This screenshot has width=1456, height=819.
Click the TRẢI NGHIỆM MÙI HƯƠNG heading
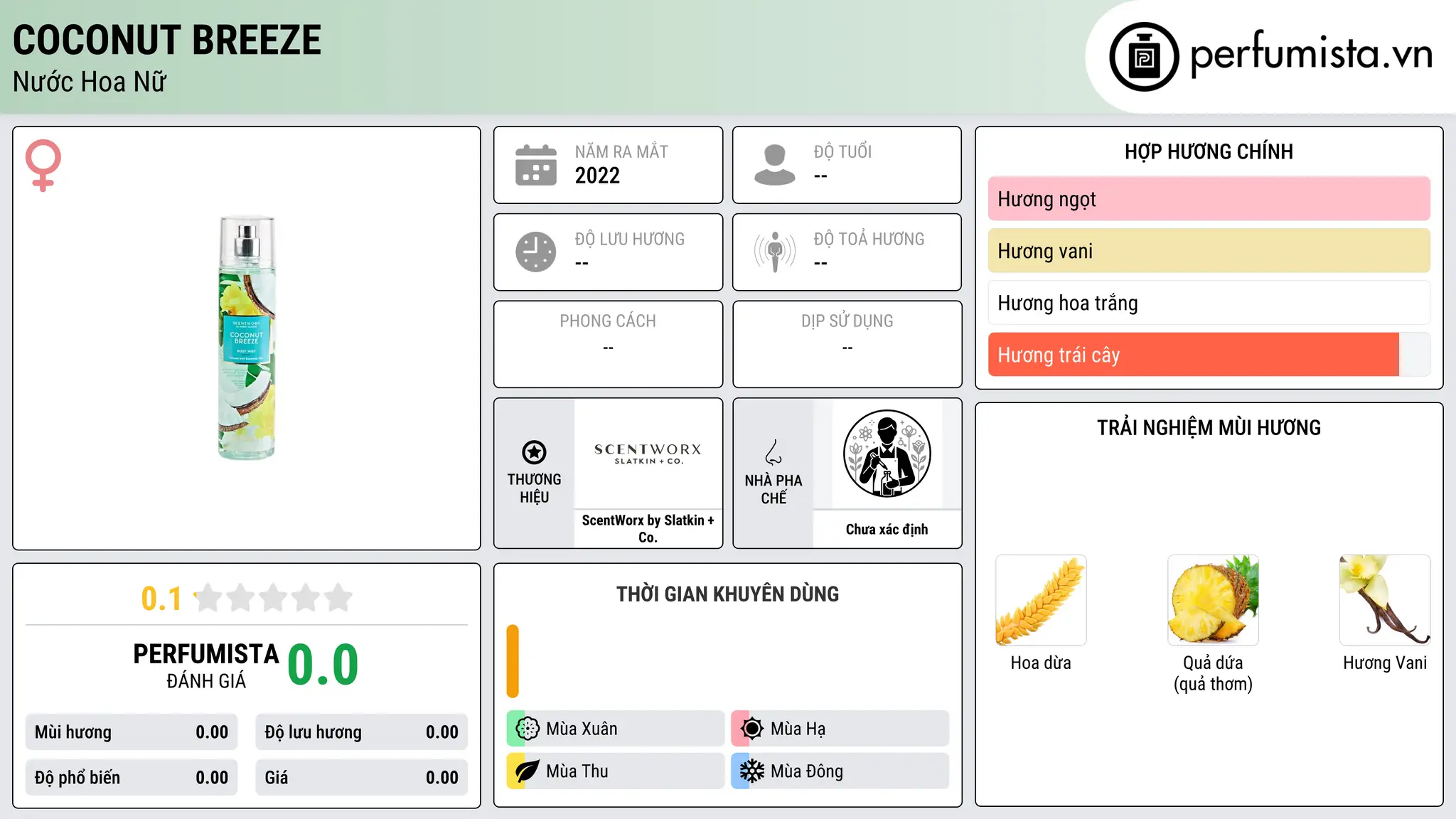pyautogui.click(x=1209, y=428)
